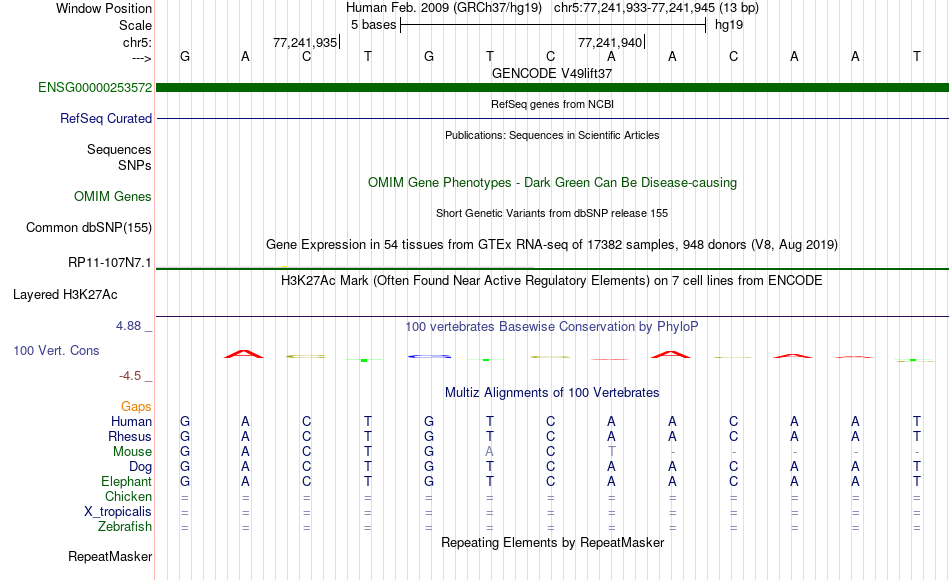Open the GTEx Gene Expression track title
Screen dimensions: 950x580
(552, 244)
